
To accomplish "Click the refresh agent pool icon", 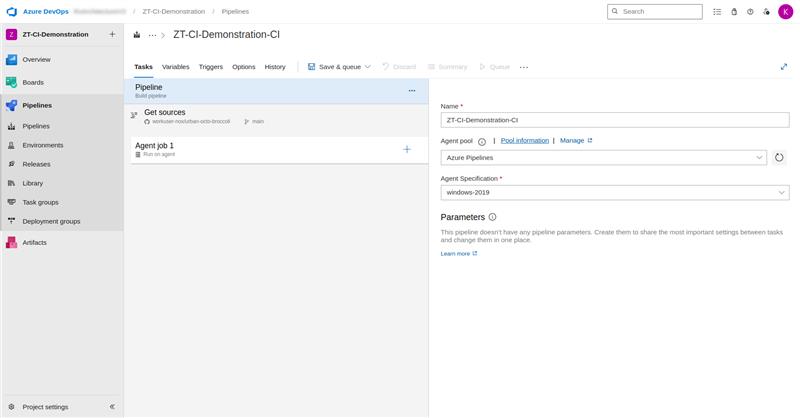I will point(779,158).
